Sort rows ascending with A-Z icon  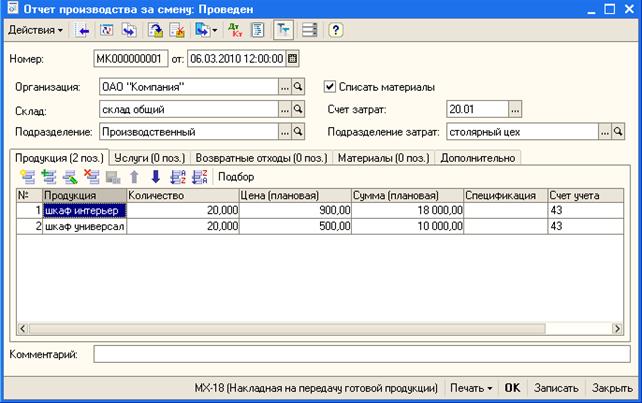[x=176, y=177]
